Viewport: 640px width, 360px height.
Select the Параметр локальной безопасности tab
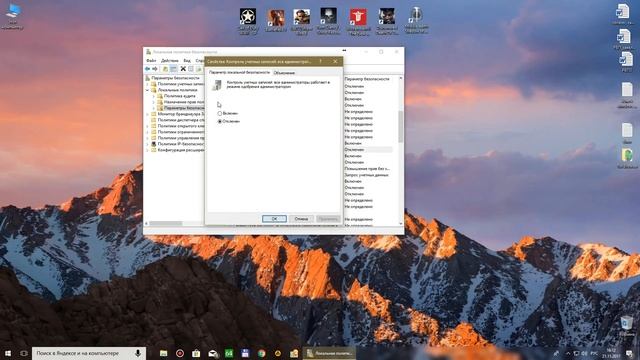[x=239, y=72]
